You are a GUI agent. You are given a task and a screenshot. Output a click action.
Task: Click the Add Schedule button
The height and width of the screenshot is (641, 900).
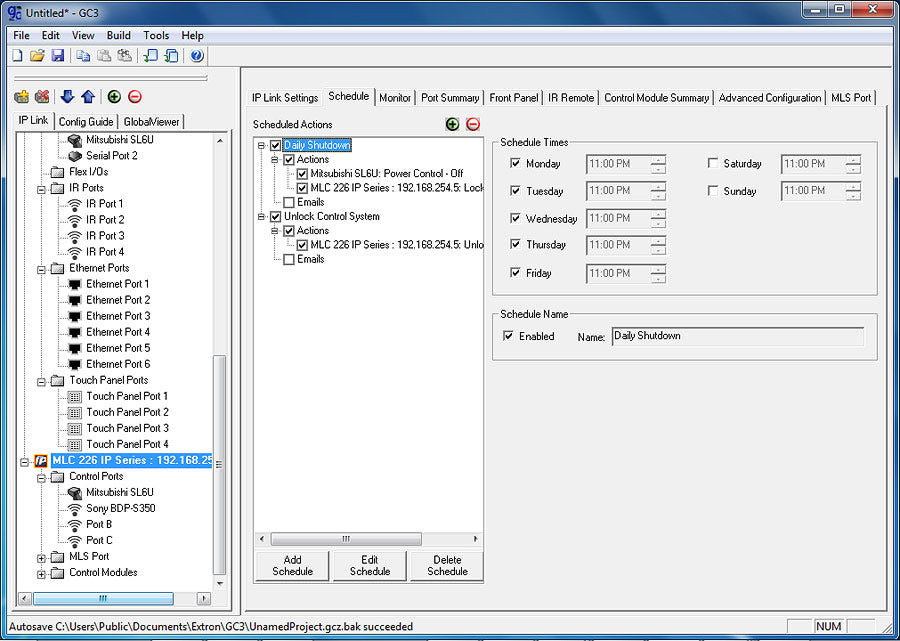292,566
